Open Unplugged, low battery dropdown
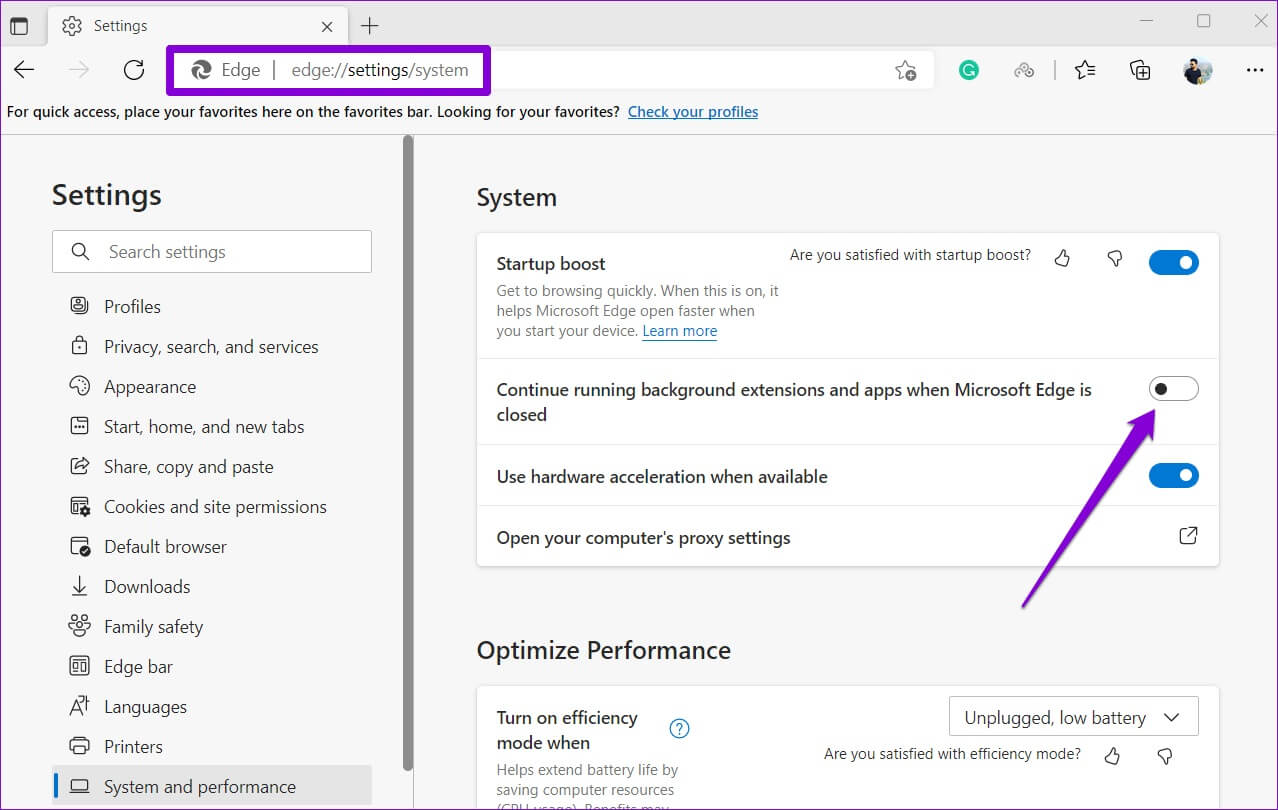This screenshot has height=810, width=1278. (x=1073, y=717)
